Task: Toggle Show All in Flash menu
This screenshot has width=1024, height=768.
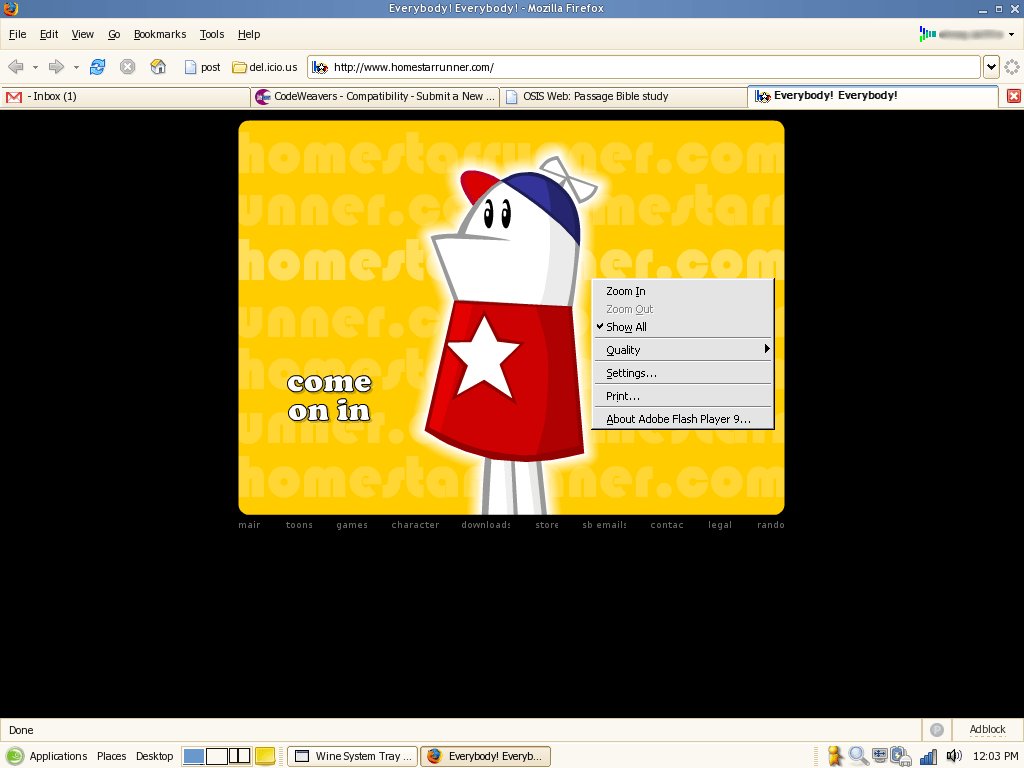Action: [x=682, y=327]
